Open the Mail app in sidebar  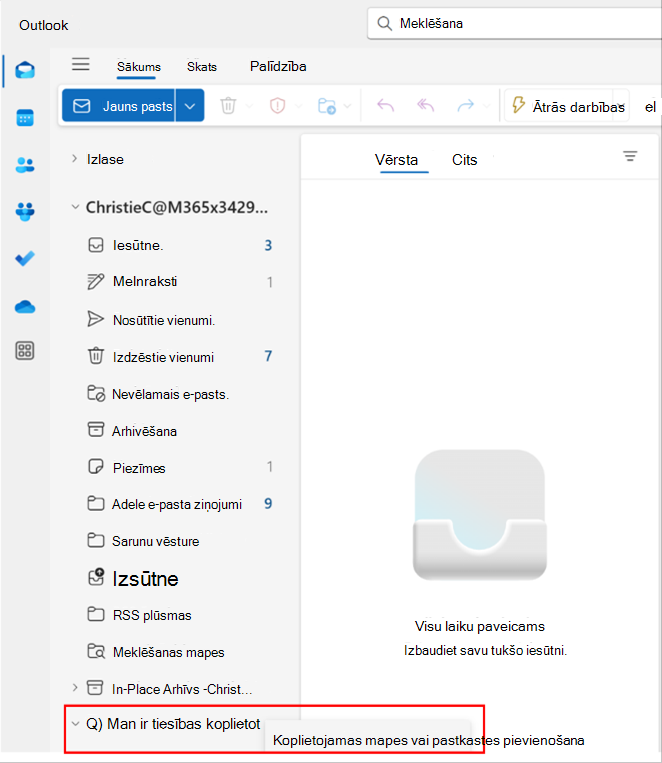[x=25, y=71]
